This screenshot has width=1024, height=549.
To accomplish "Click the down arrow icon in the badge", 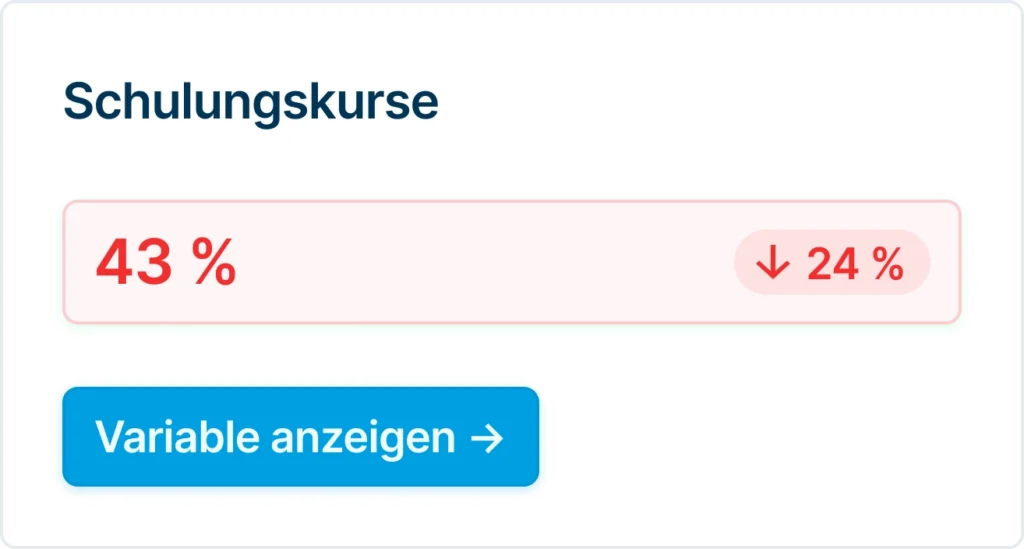I will [x=773, y=264].
